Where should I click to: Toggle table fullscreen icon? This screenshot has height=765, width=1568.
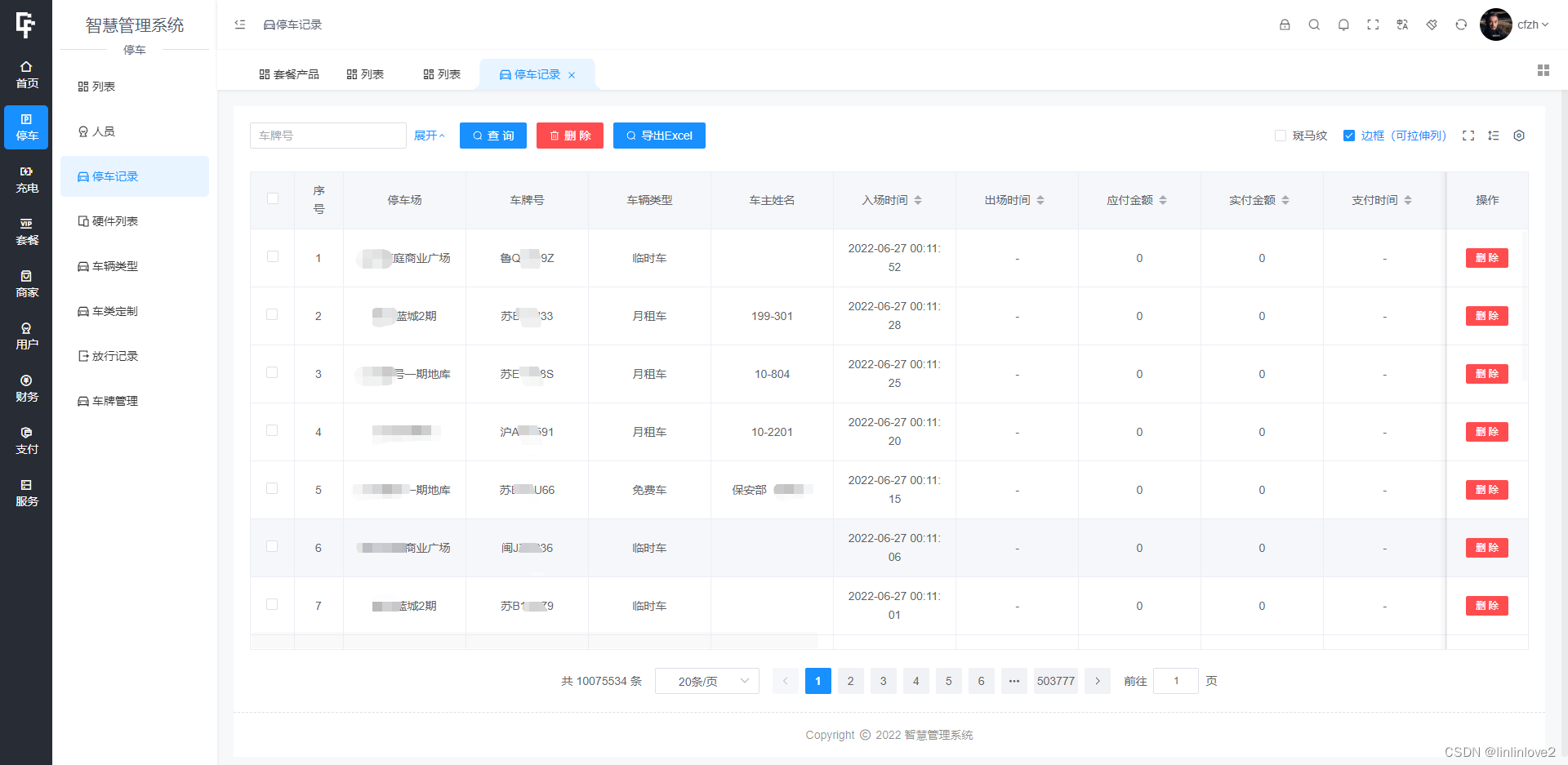[x=1468, y=136]
